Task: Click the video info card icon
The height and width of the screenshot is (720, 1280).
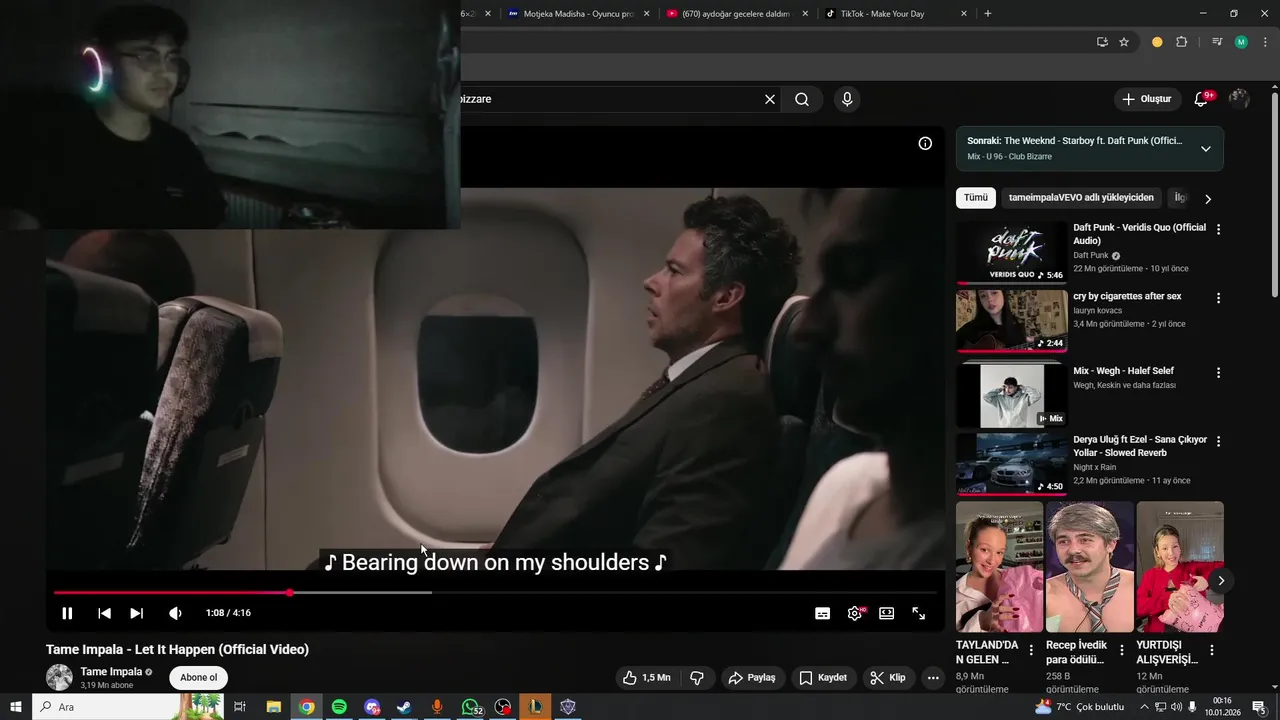Action: (x=925, y=143)
